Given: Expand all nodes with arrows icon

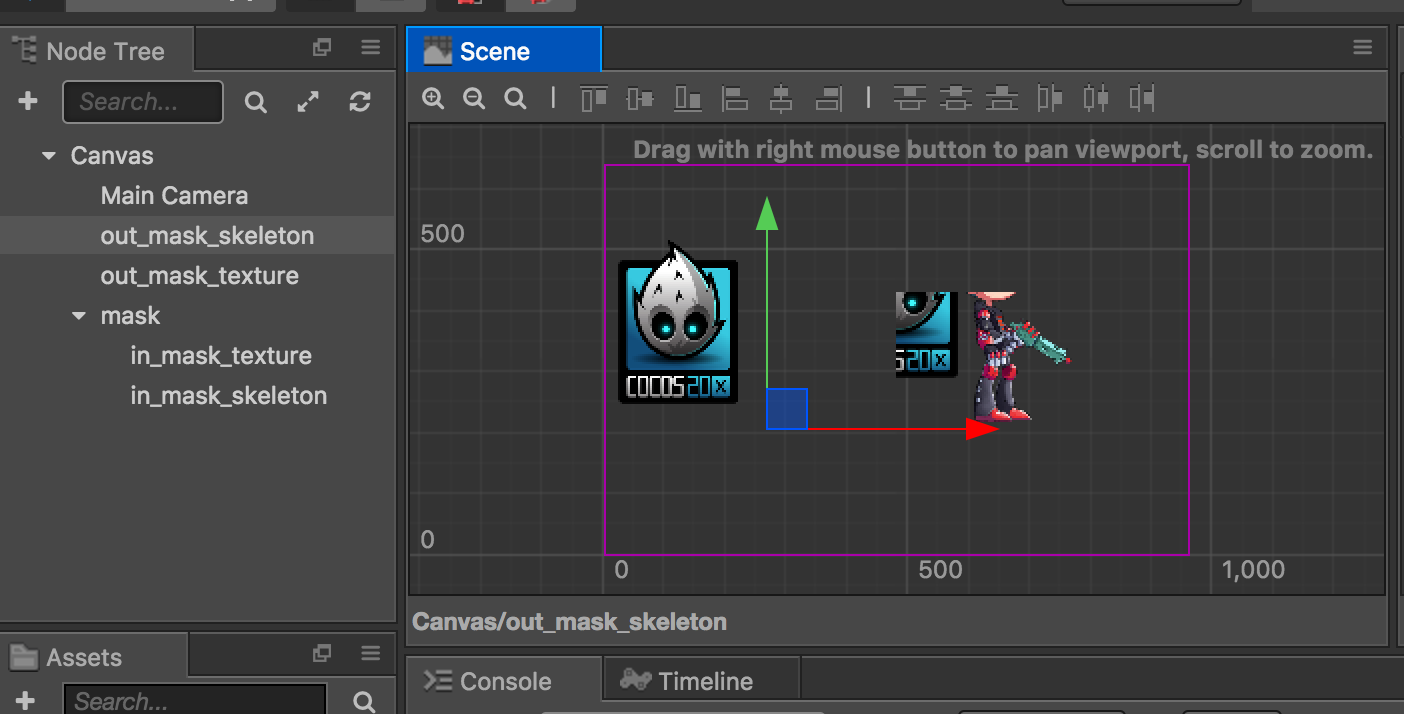Looking at the screenshot, I should pyautogui.click(x=308, y=102).
